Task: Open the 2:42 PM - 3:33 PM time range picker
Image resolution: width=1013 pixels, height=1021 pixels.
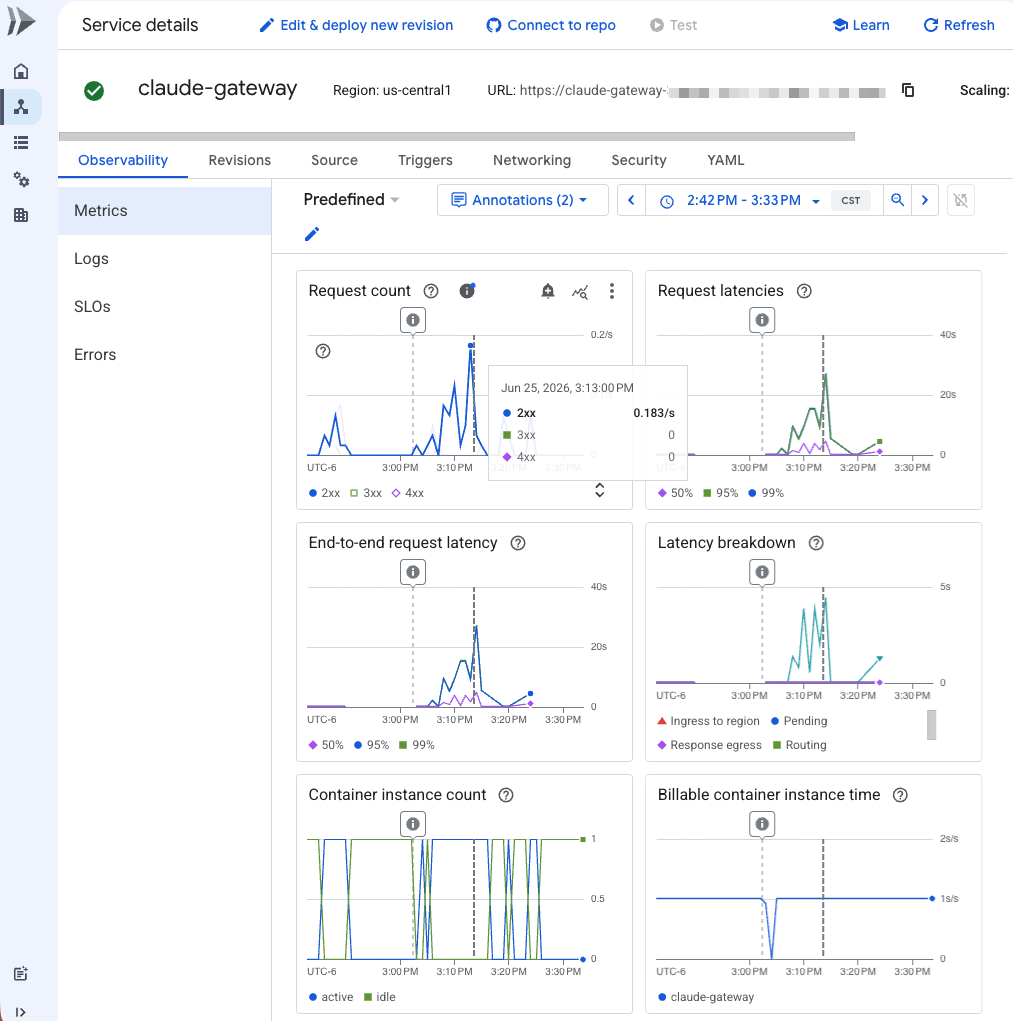Action: [x=740, y=200]
